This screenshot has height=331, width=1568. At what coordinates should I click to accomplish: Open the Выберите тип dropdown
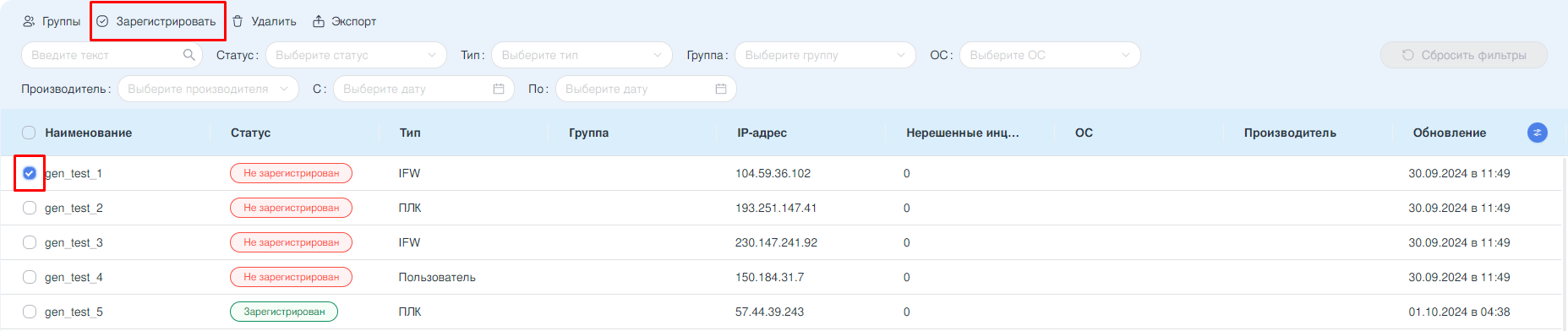point(582,55)
